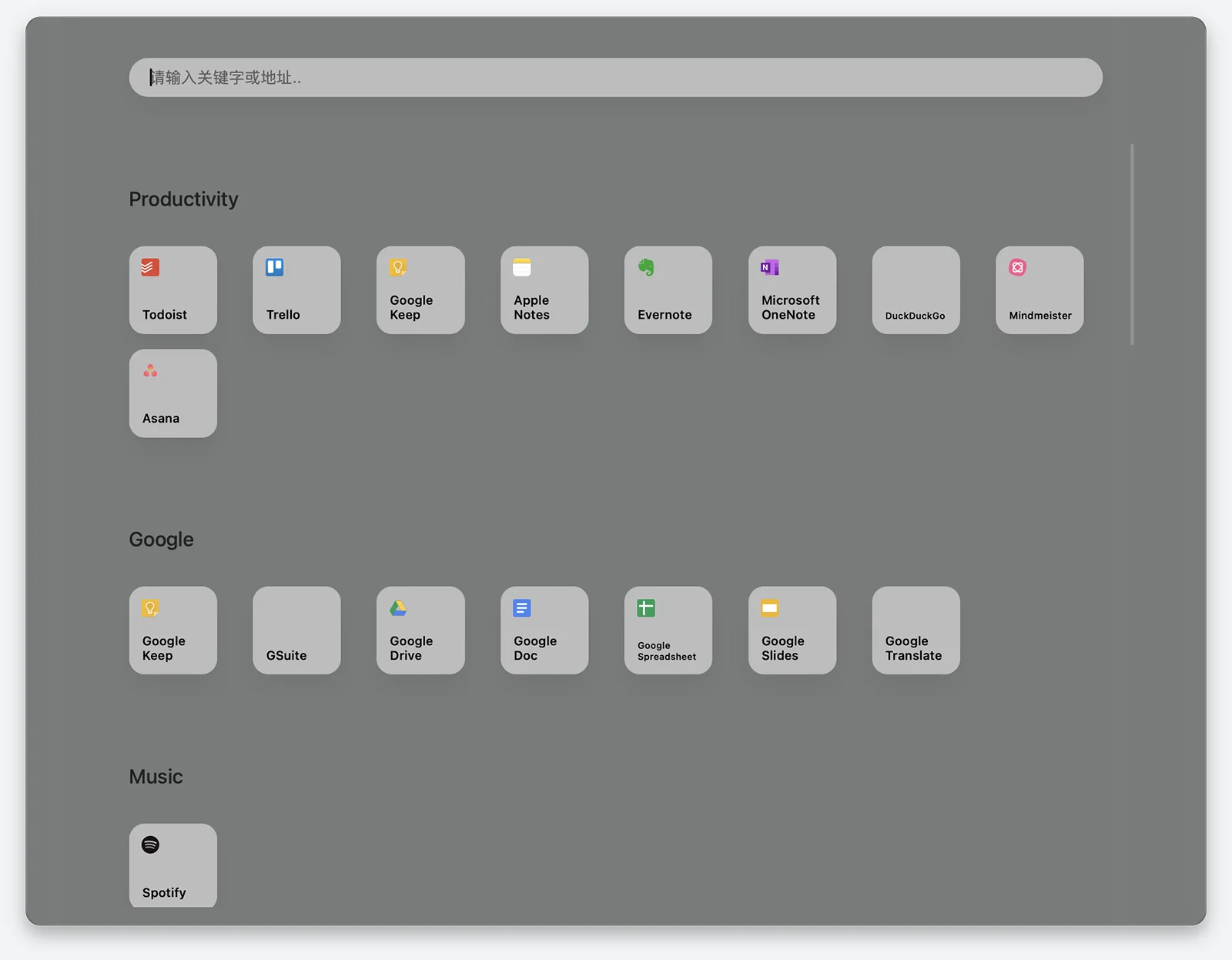Open the Microsoft OneNote icon
This screenshot has width=1232, height=960.
(770, 267)
